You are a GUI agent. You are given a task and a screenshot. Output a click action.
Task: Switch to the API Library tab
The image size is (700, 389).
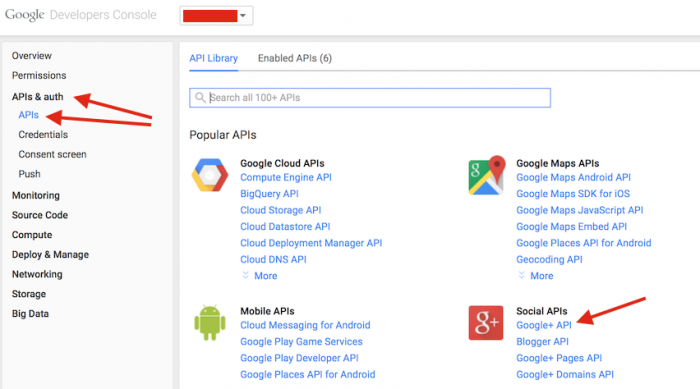coord(213,59)
